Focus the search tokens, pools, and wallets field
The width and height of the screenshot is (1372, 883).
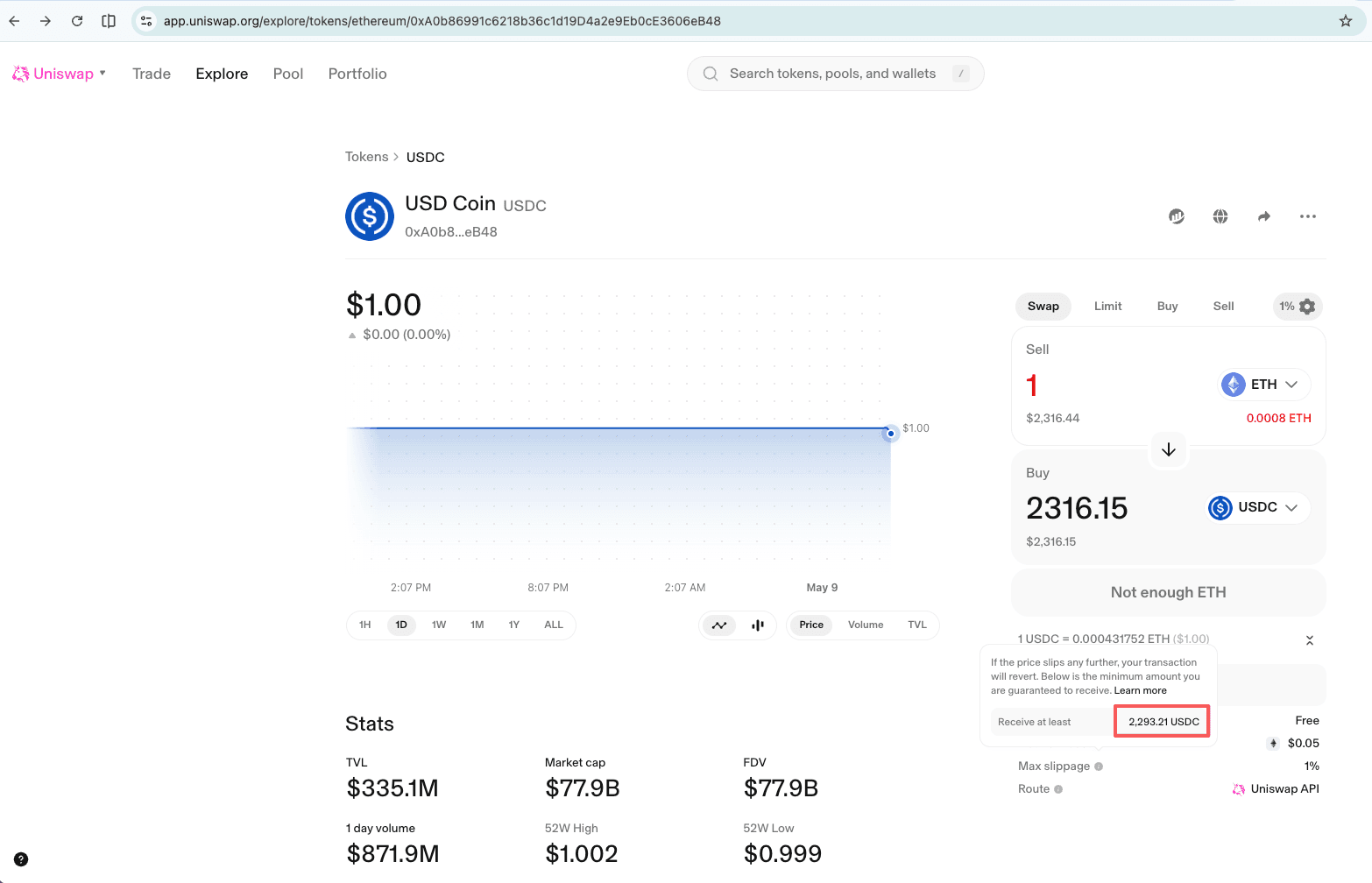(x=835, y=74)
